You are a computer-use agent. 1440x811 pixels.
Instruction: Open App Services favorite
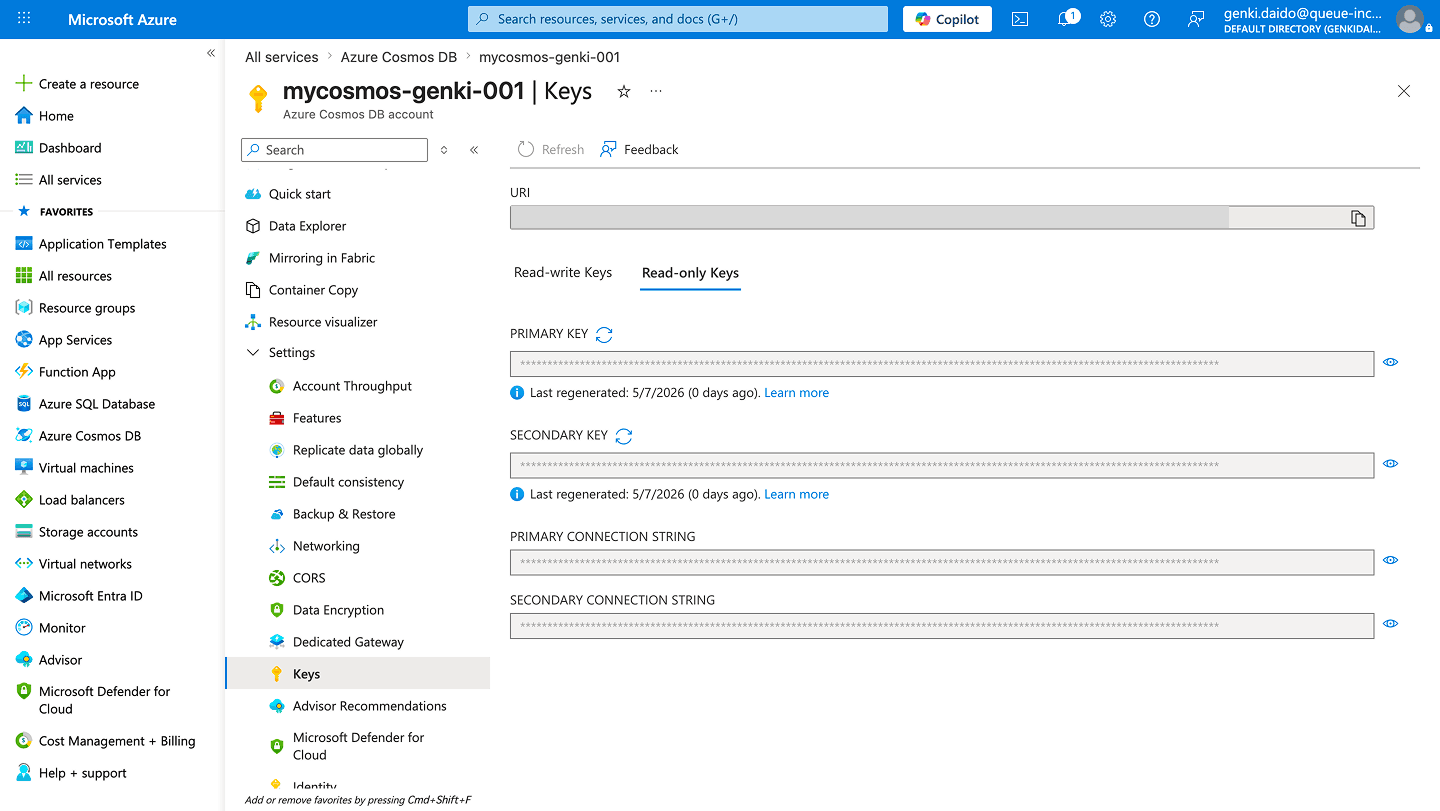[64, 340]
